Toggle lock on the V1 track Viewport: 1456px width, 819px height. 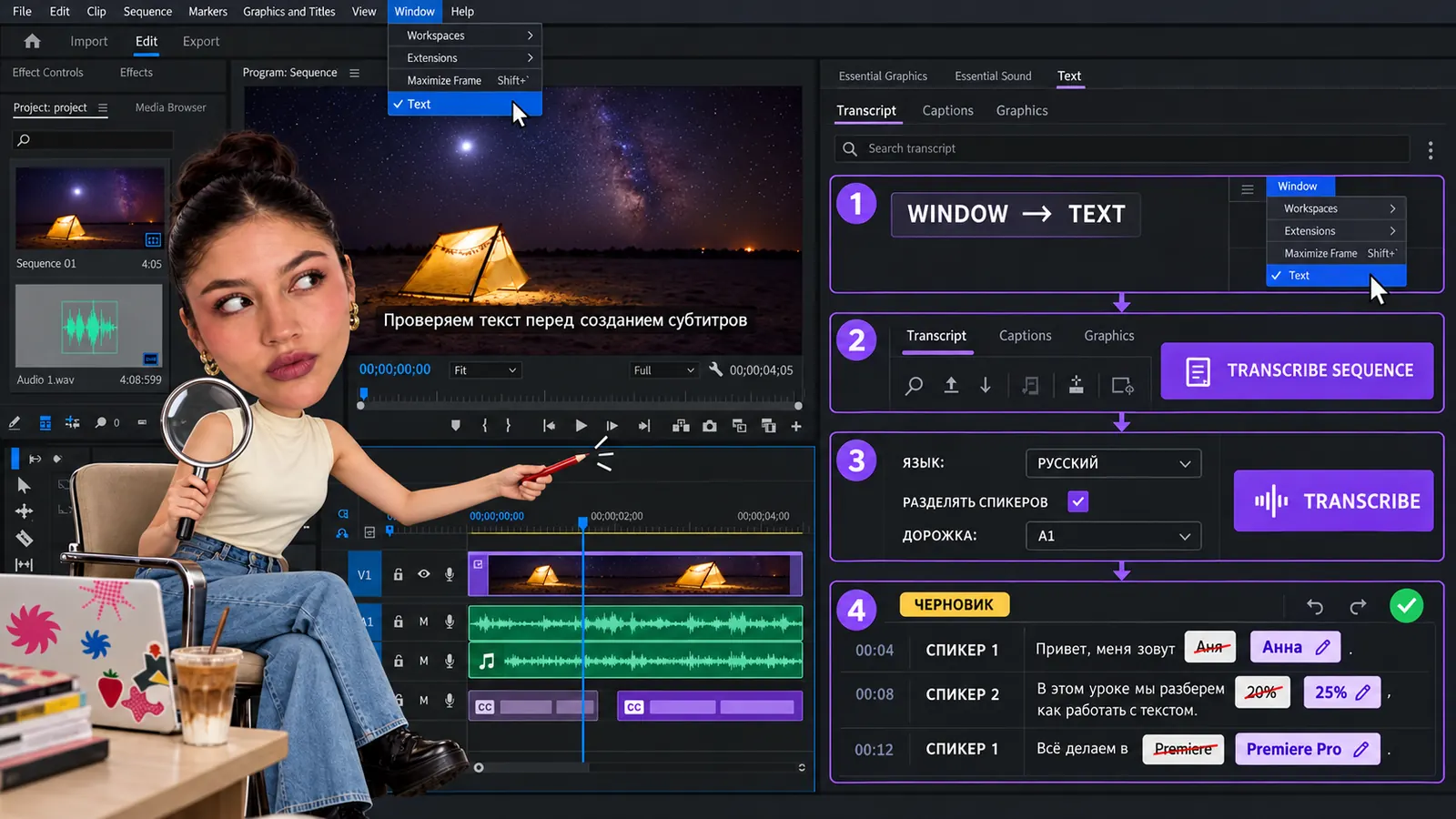(x=398, y=574)
